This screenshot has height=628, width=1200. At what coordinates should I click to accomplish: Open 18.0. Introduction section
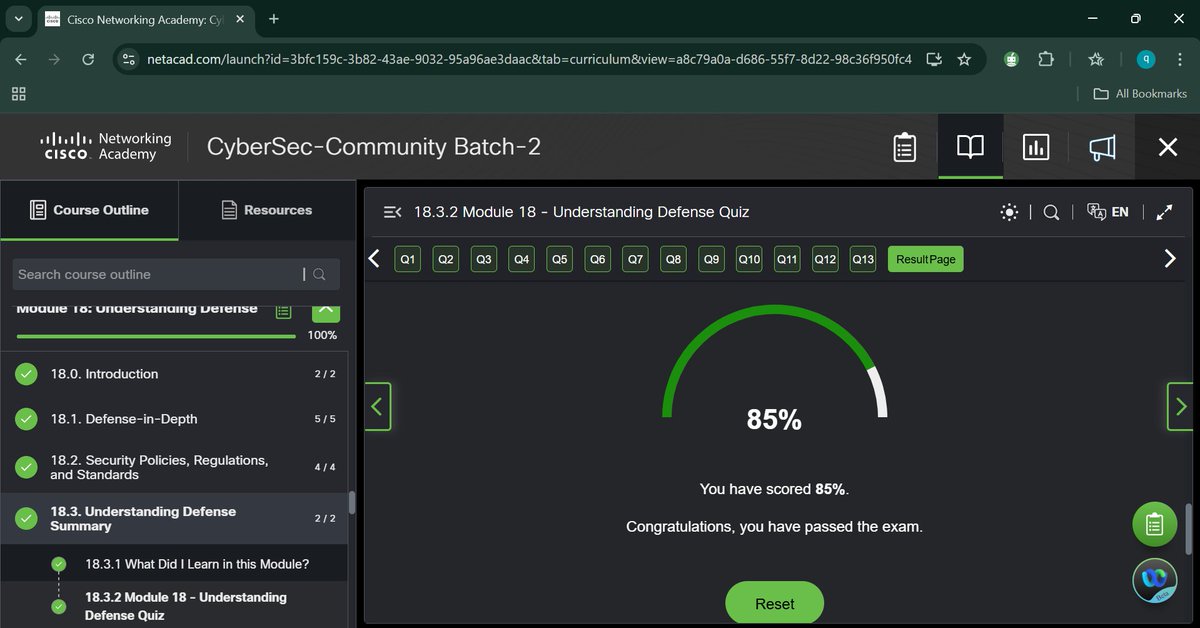tap(175, 374)
